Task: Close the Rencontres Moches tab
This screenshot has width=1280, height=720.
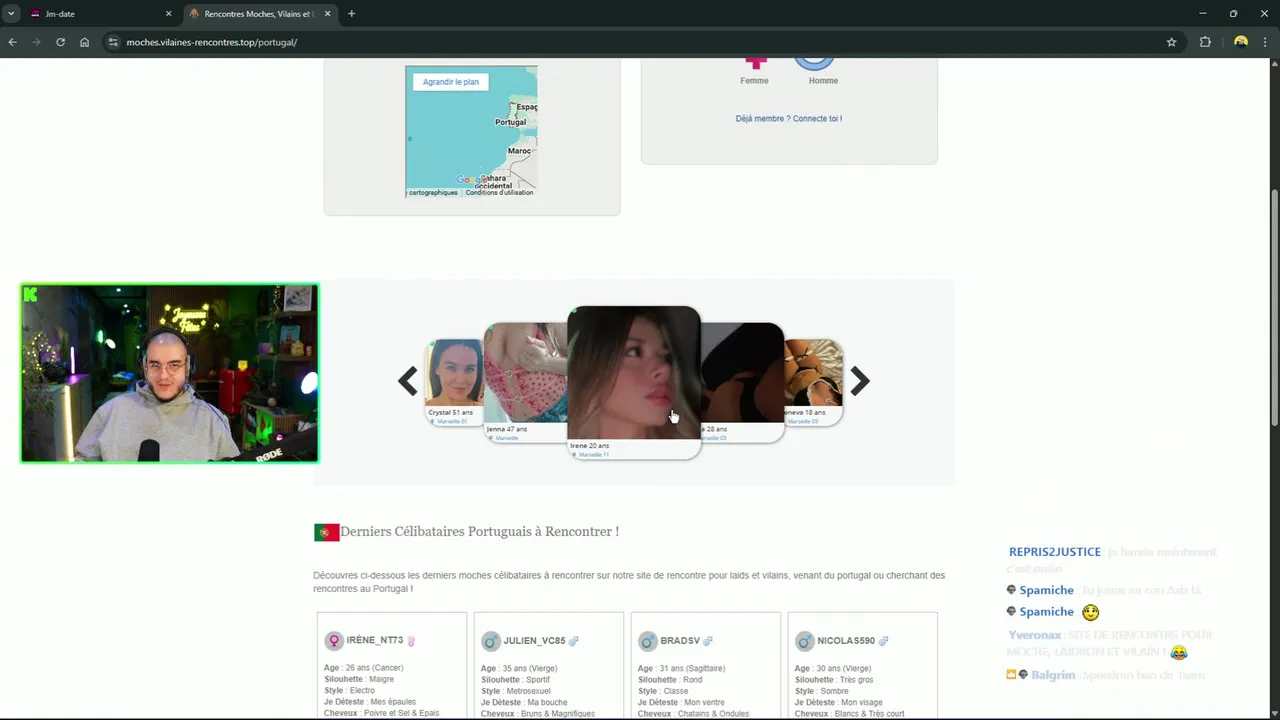Action: pos(327,14)
